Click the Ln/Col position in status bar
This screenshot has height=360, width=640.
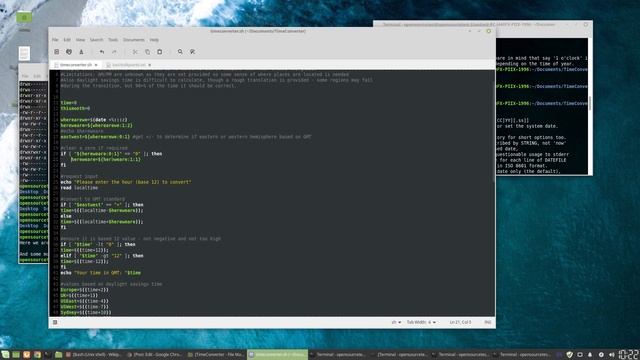tap(460, 322)
